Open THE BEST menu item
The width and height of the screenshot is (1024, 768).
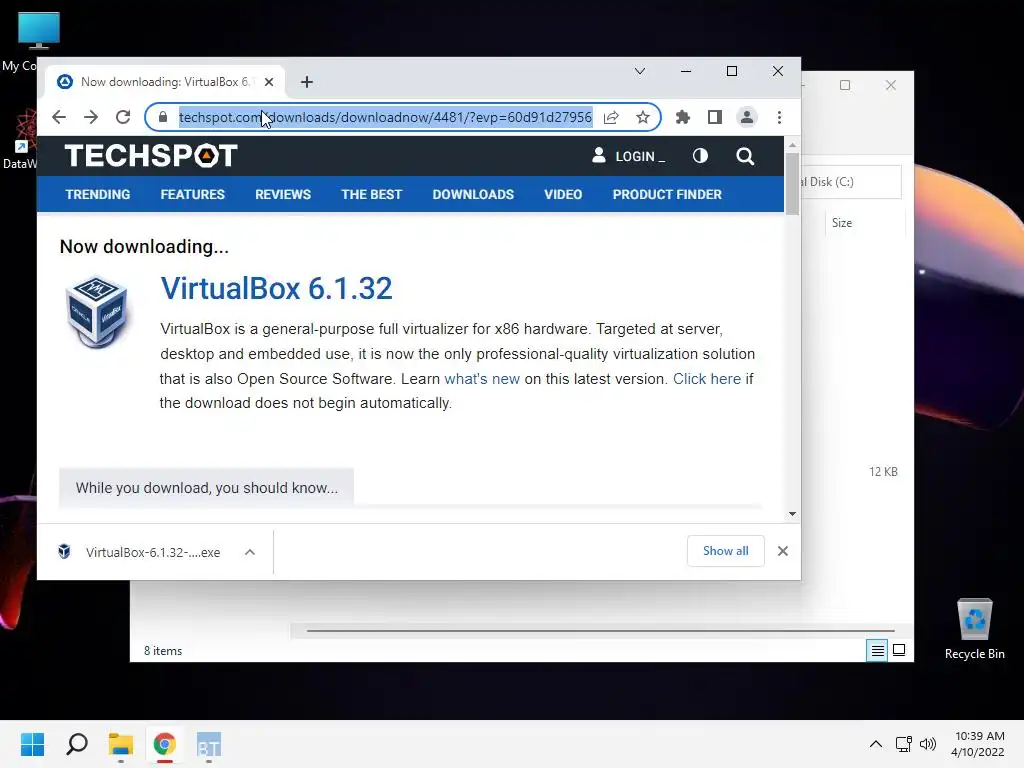[372, 195]
